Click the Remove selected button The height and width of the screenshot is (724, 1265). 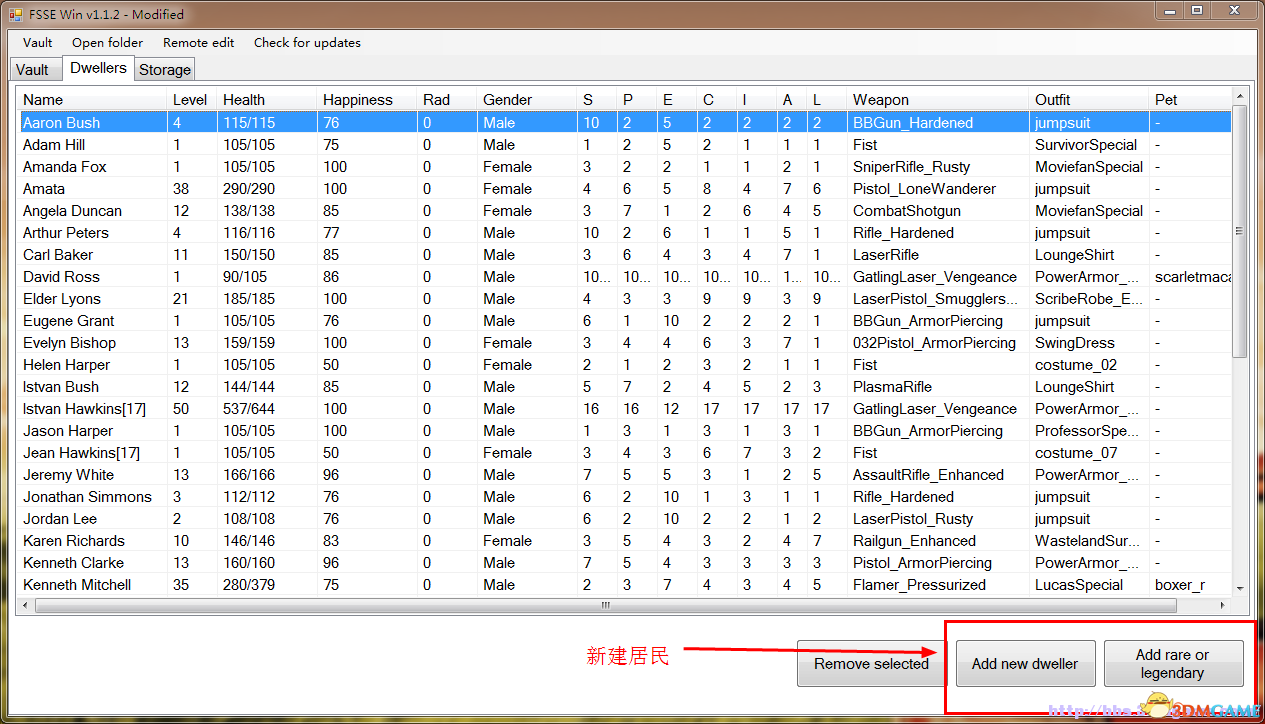tap(870, 664)
